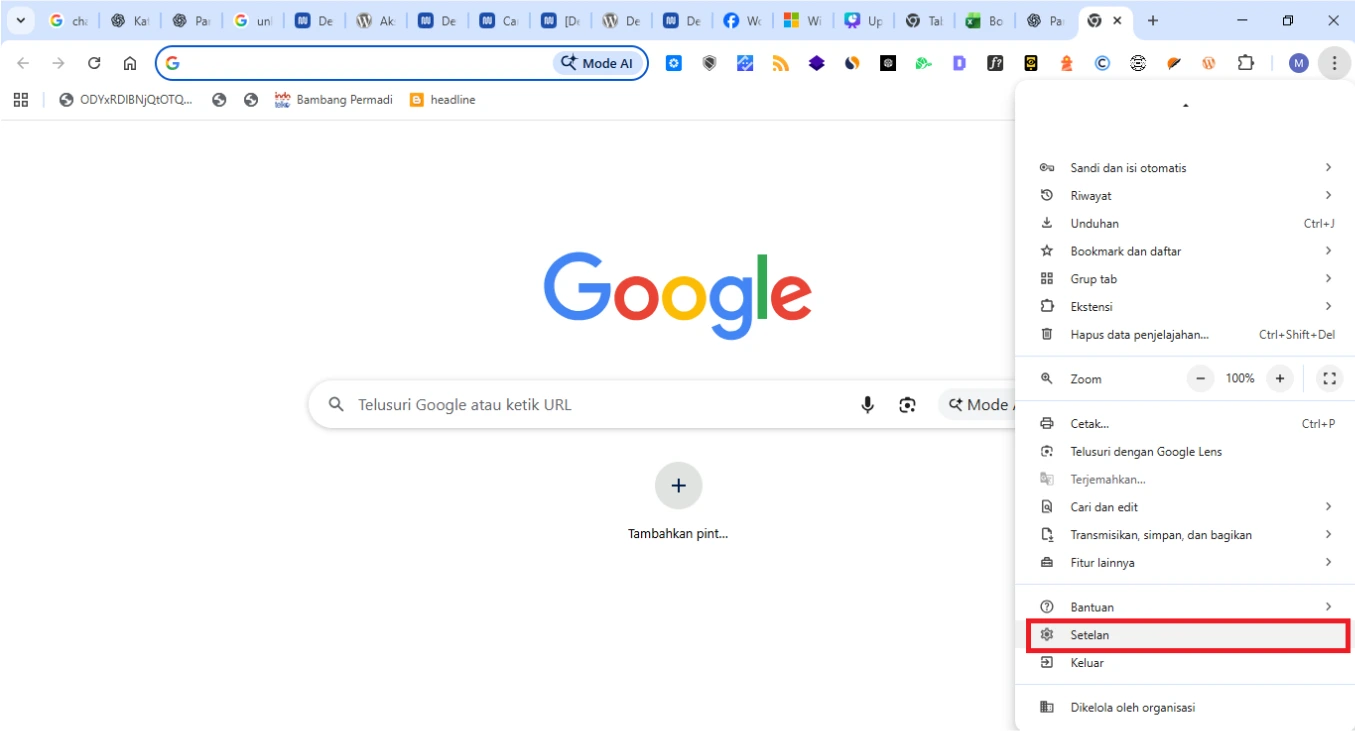The image size is (1355, 731).
Task: Close the three-dot Chrome menu button
Action: tap(1334, 63)
